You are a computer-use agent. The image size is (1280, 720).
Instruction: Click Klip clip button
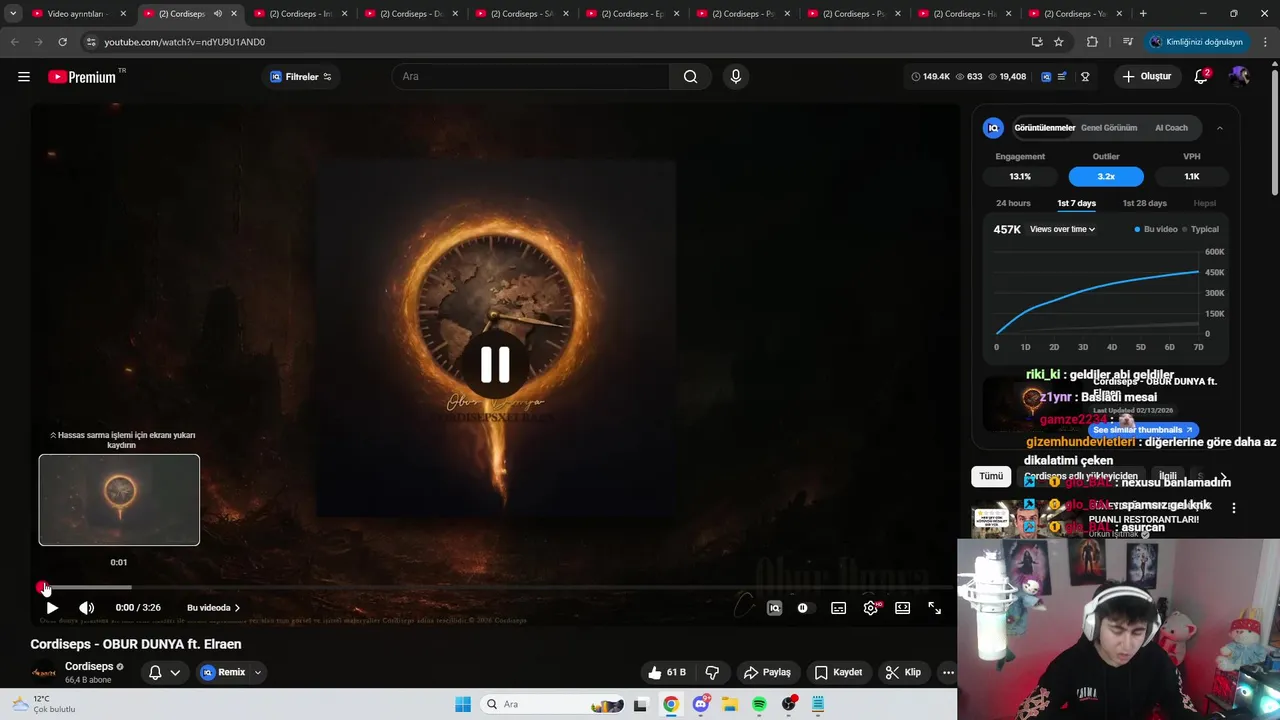(903, 672)
